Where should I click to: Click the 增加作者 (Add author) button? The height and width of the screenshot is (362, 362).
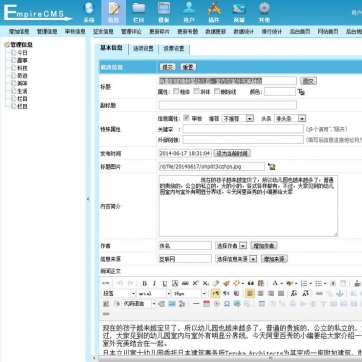(x=264, y=246)
